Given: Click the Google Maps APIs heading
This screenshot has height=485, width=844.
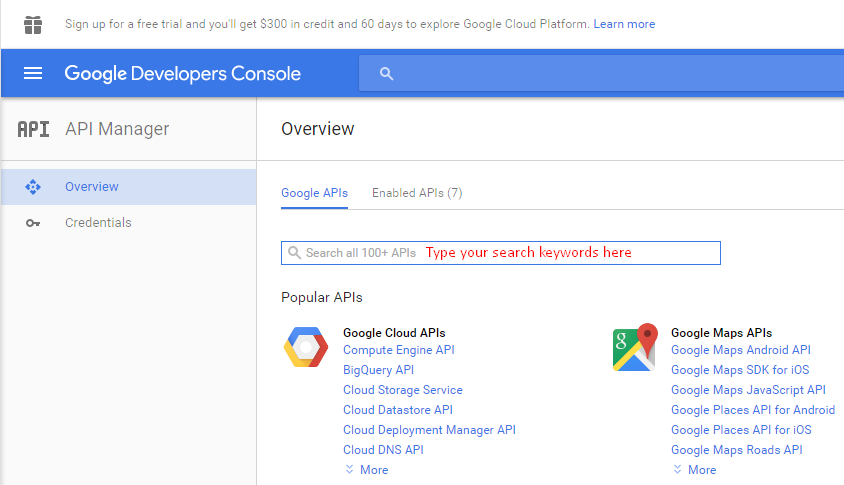Looking at the screenshot, I should coord(721,333).
